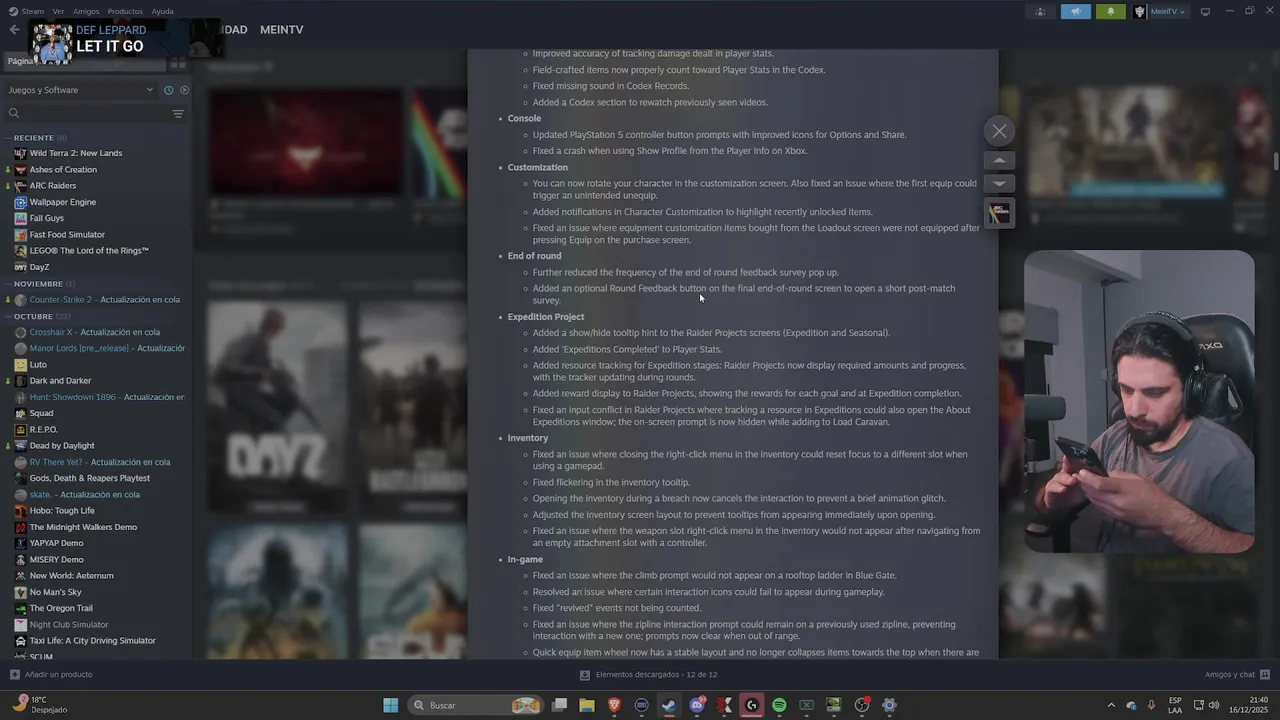
Task: Select Crosshair X entry
Action: point(94,332)
